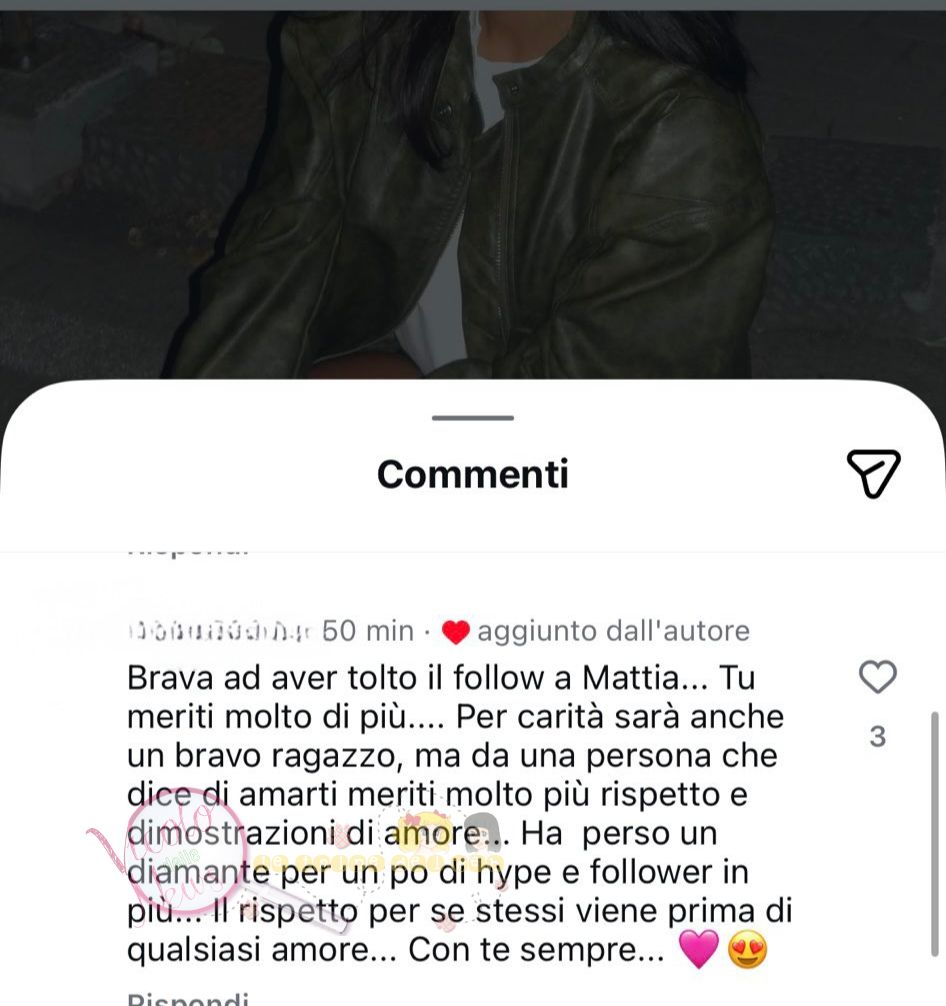The width and height of the screenshot is (946, 1006).
Task: Tap the dimmed photo behind the comments
Action: tap(473, 192)
